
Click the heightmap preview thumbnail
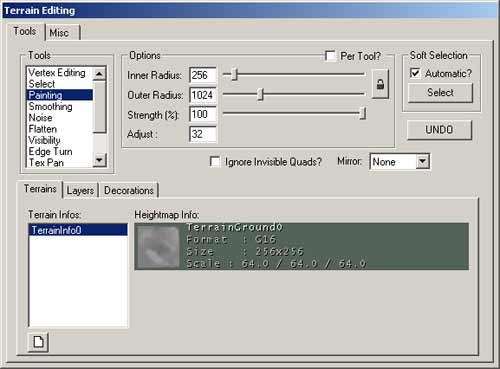(159, 247)
